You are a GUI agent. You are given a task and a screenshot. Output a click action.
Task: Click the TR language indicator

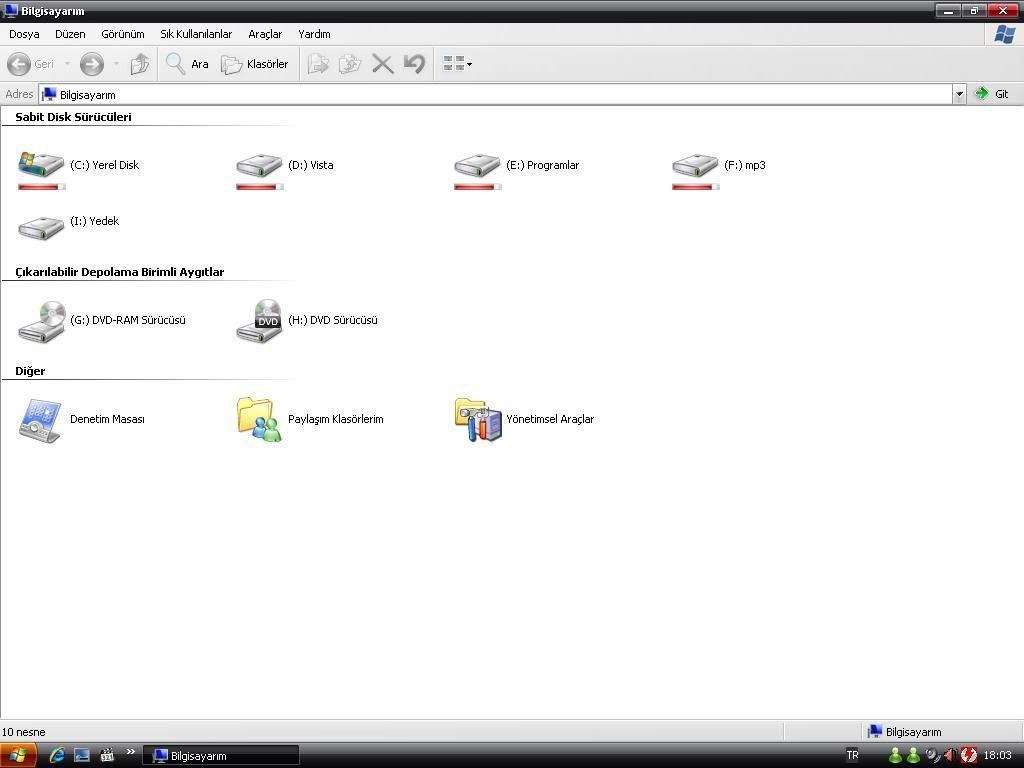coord(852,755)
